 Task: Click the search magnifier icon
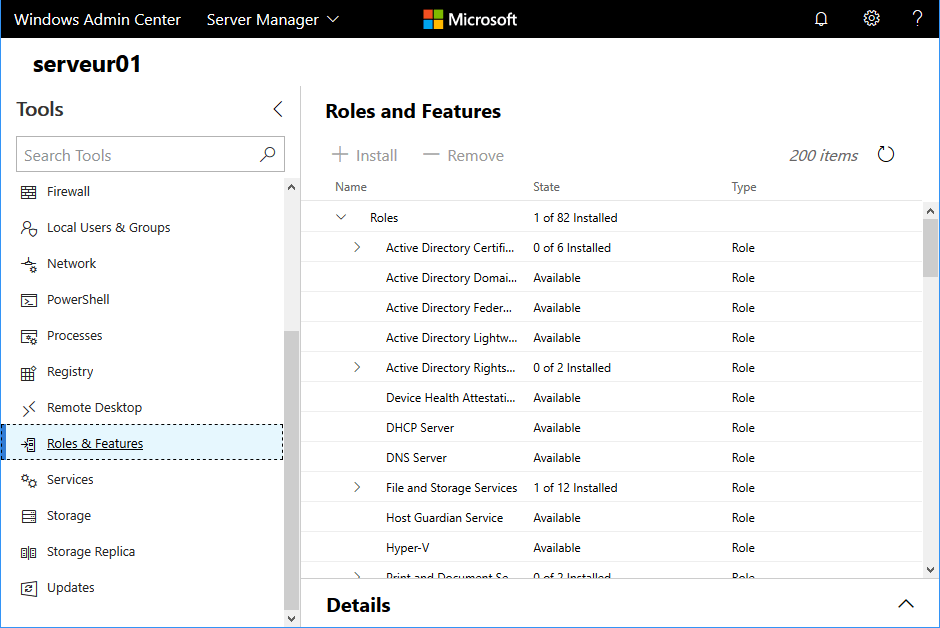[x=267, y=155]
